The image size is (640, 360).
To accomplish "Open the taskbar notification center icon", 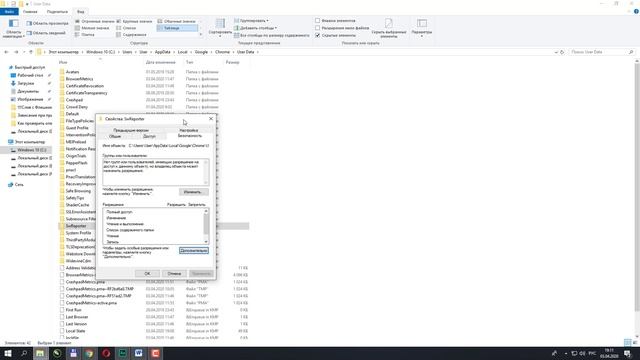I will (628, 353).
